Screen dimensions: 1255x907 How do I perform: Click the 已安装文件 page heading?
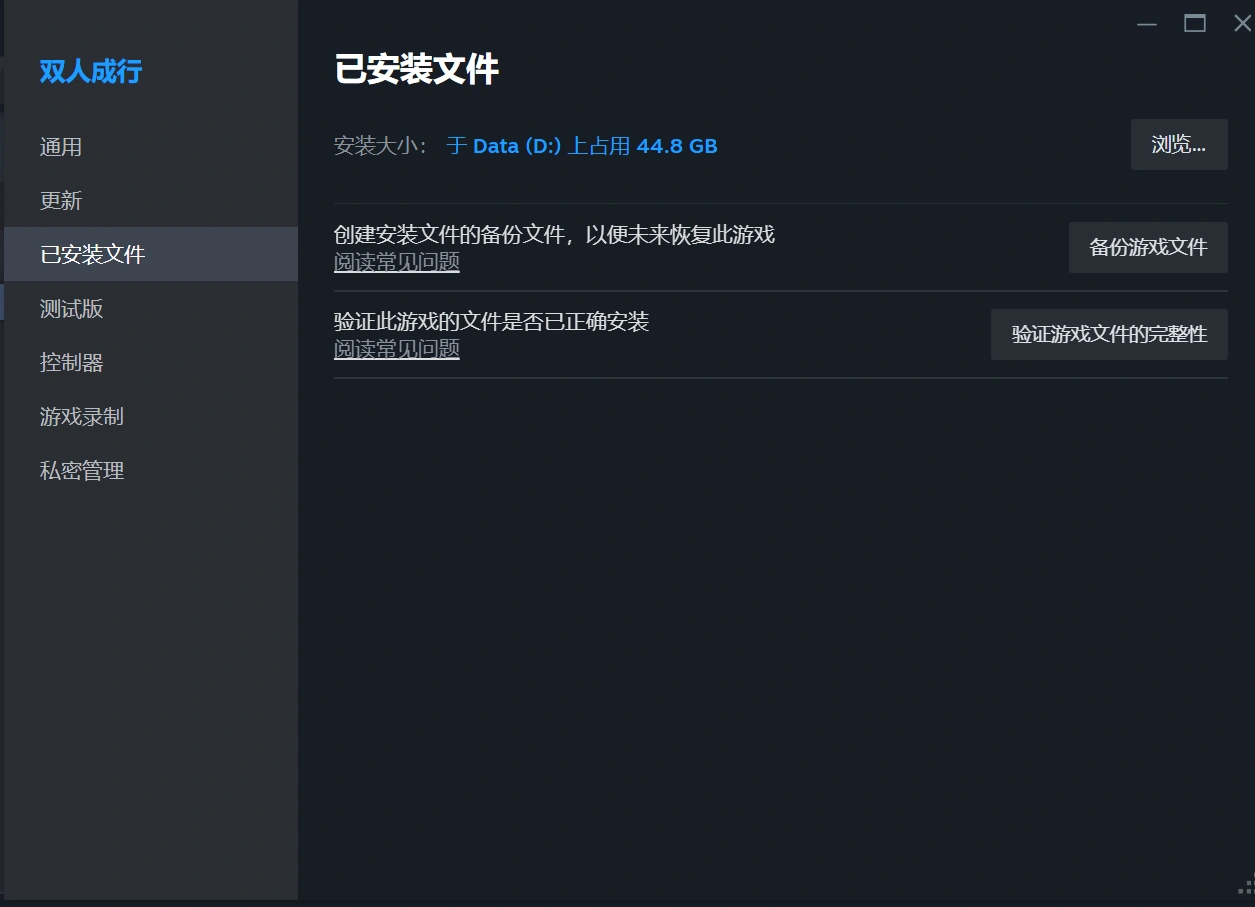click(x=416, y=71)
